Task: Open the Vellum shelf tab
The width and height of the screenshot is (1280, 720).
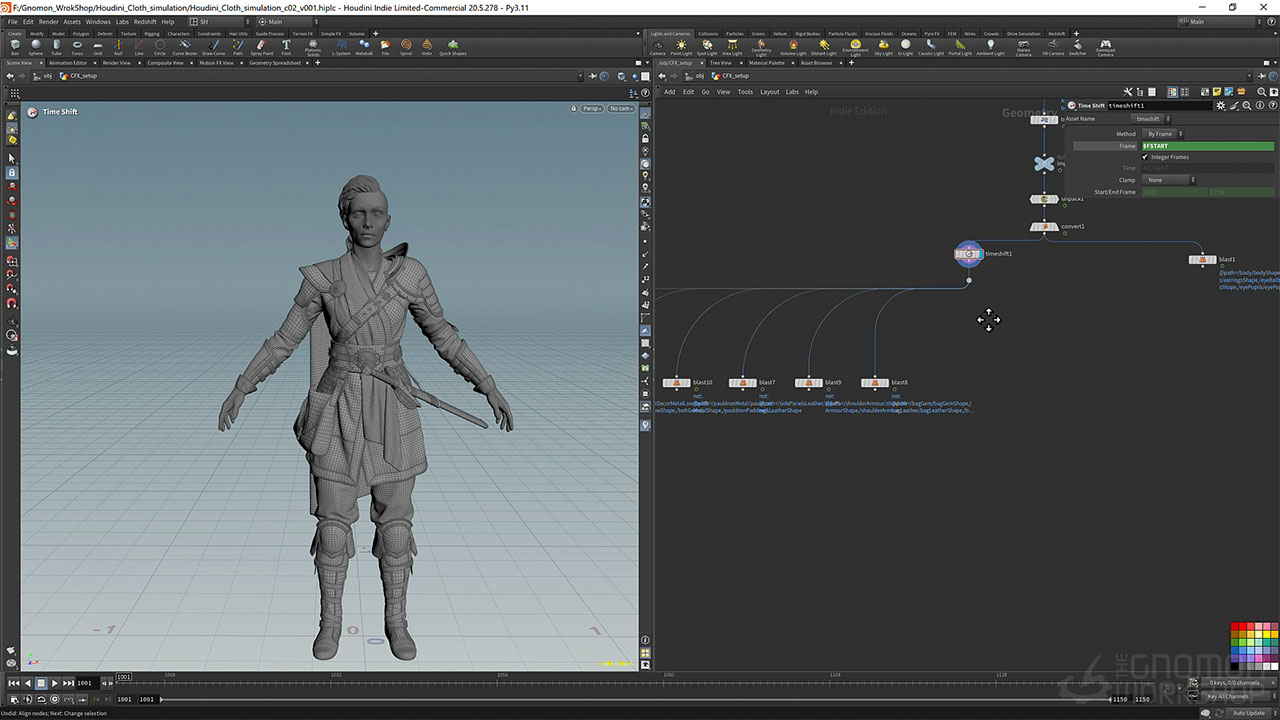Action: (779, 33)
